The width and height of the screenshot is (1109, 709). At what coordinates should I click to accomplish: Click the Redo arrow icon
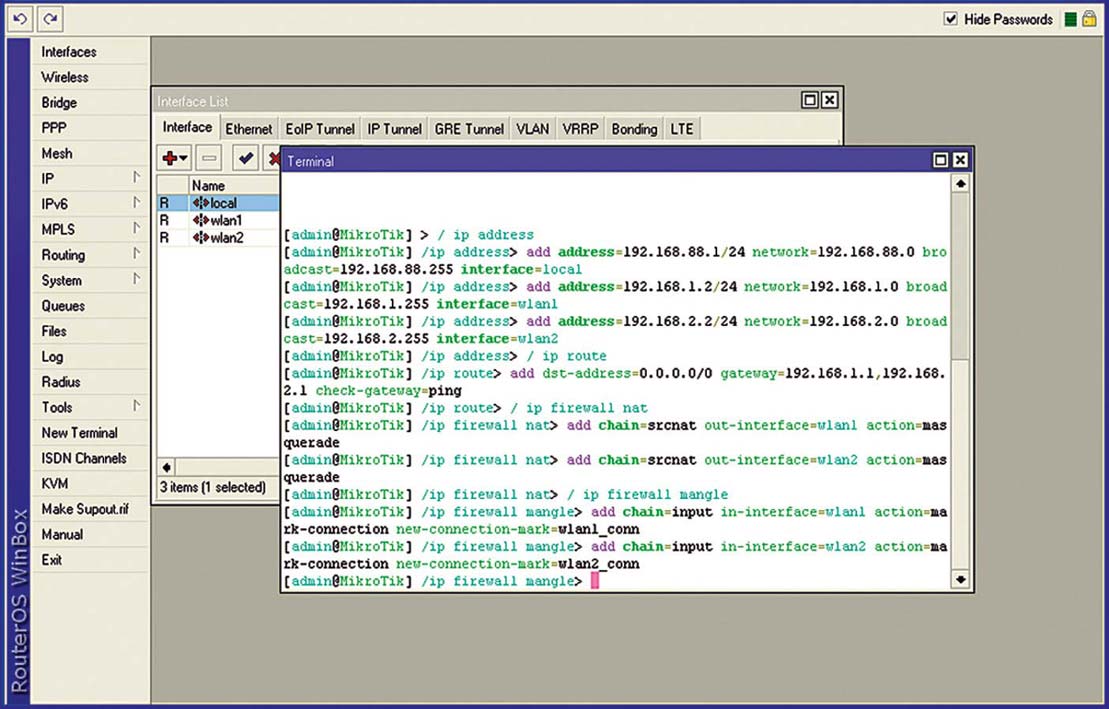tap(50, 18)
